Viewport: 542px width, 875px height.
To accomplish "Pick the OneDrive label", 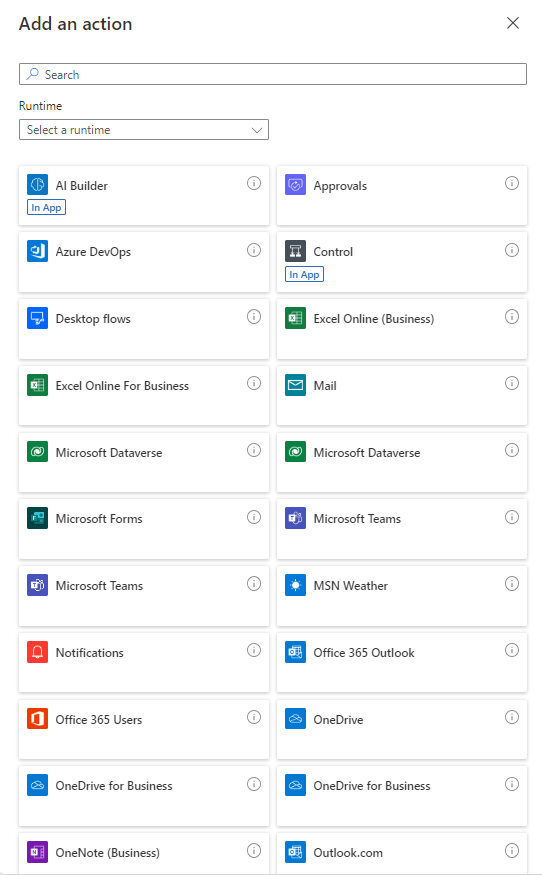I will click(x=338, y=720).
